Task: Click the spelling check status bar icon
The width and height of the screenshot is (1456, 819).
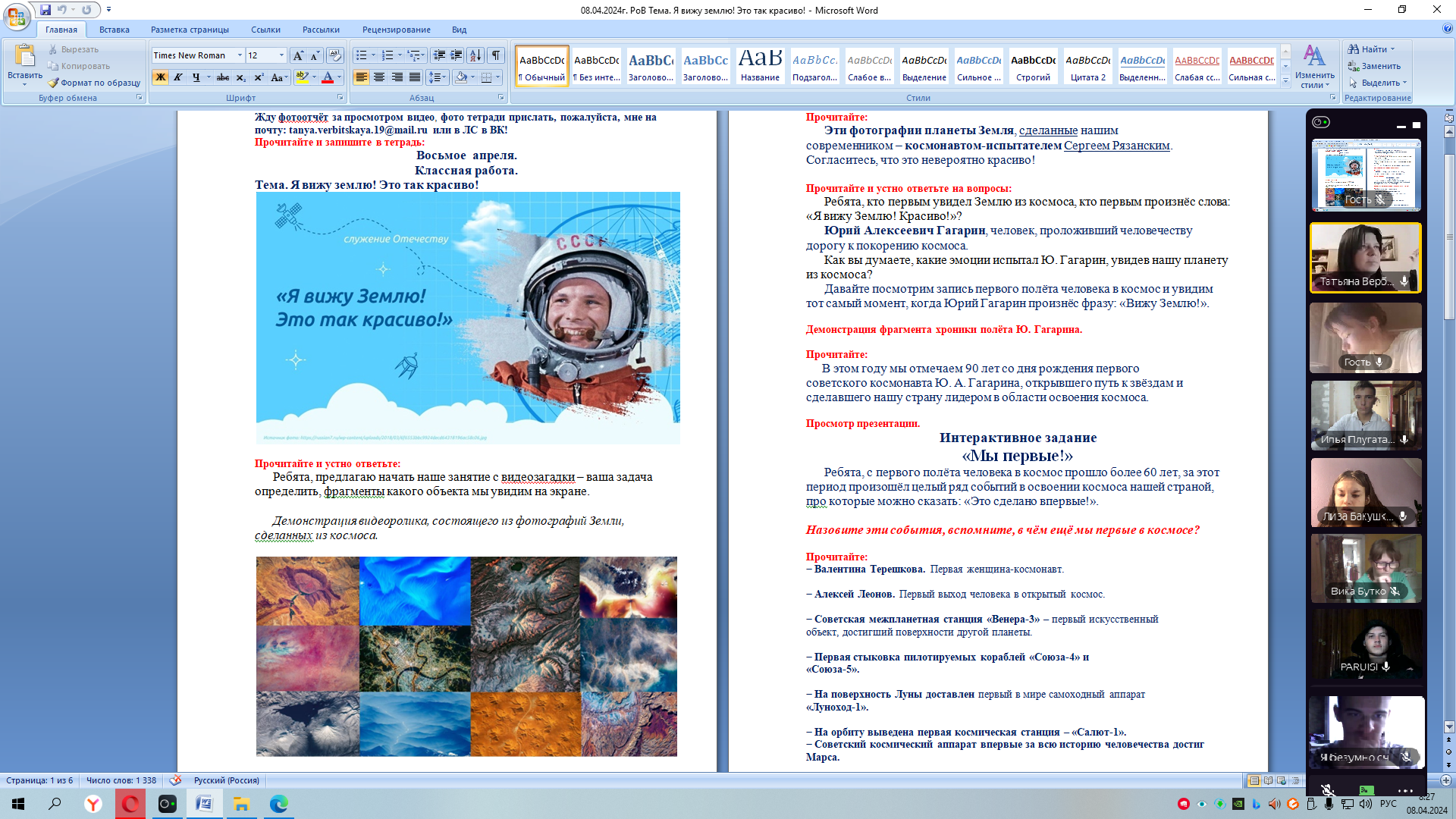Action: pos(175,780)
